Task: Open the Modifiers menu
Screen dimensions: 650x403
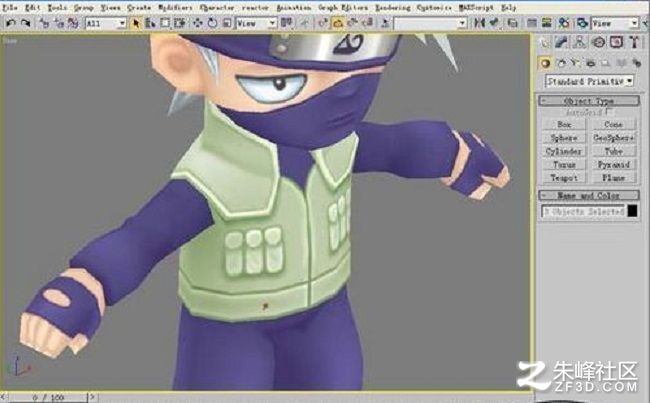Action: [175, 7]
